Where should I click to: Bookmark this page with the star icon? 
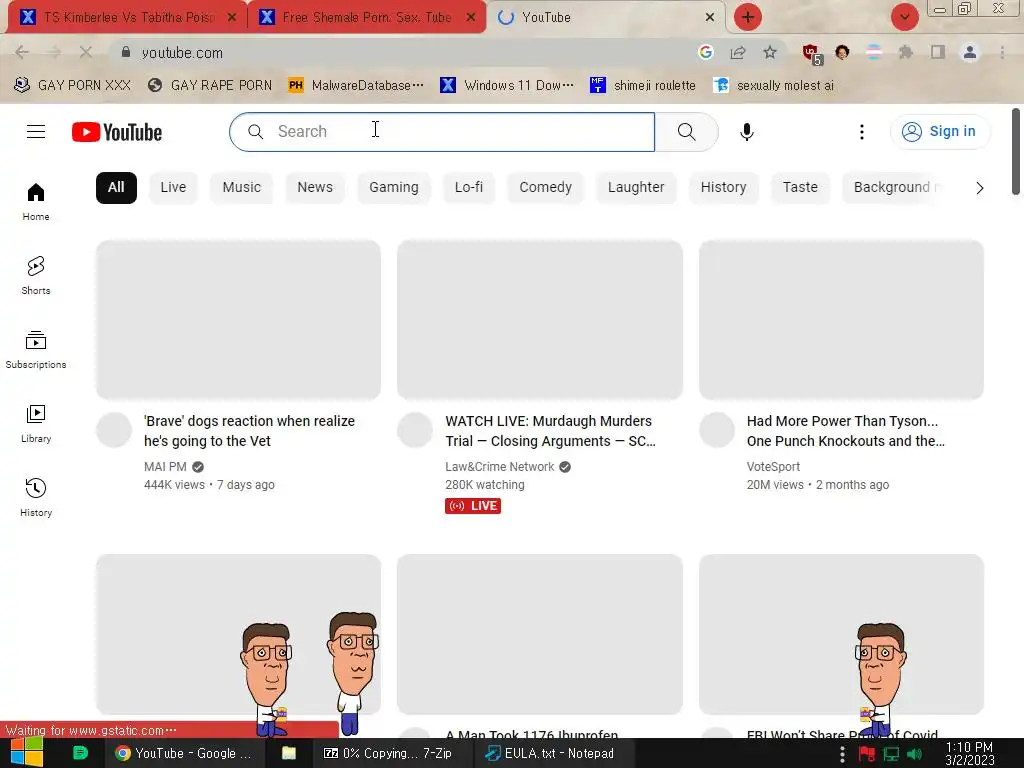(x=770, y=52)
